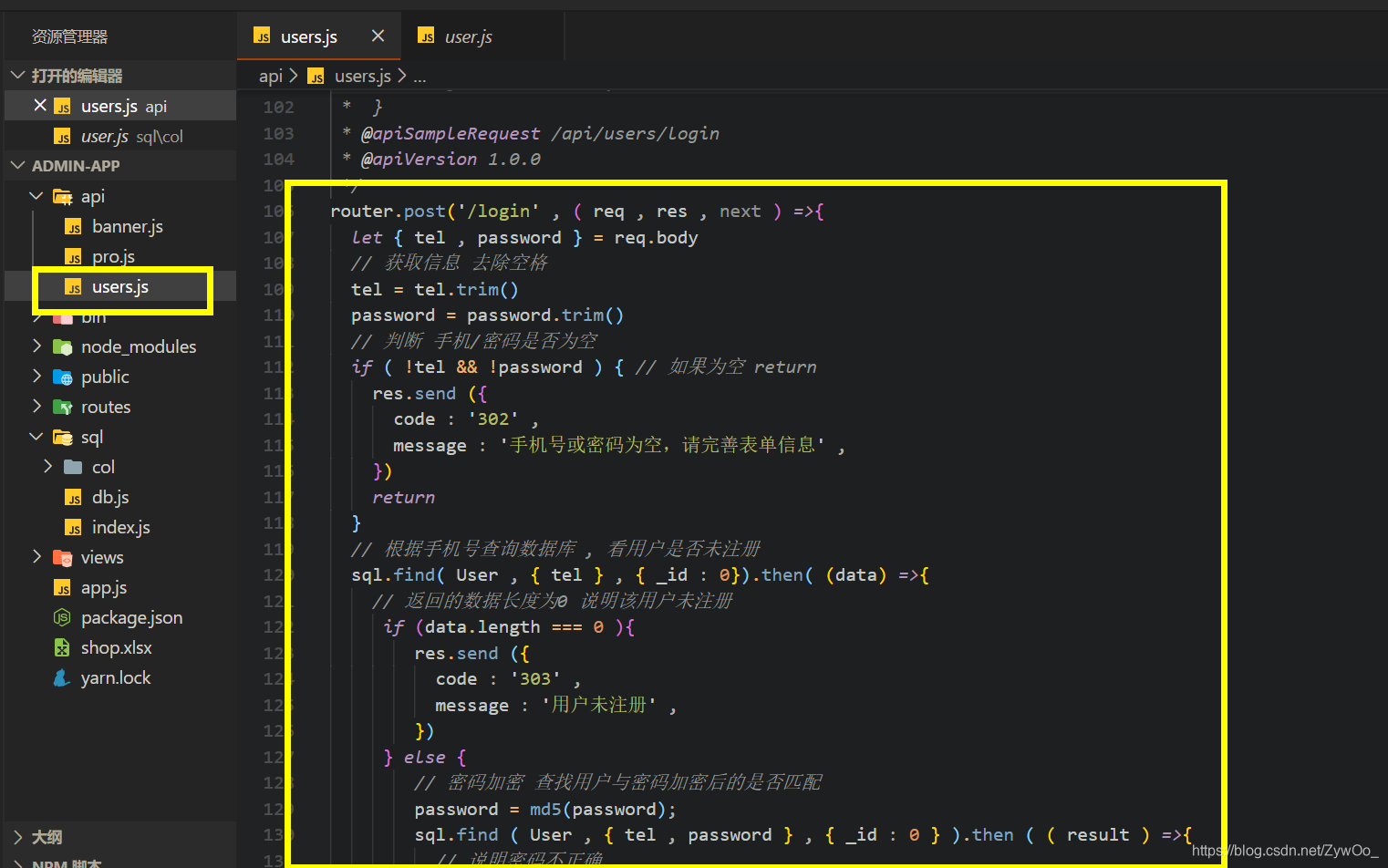This screenshot has height=868, width=1388.
Task: Open index.js file in sql folder
Action: [120, 527]
